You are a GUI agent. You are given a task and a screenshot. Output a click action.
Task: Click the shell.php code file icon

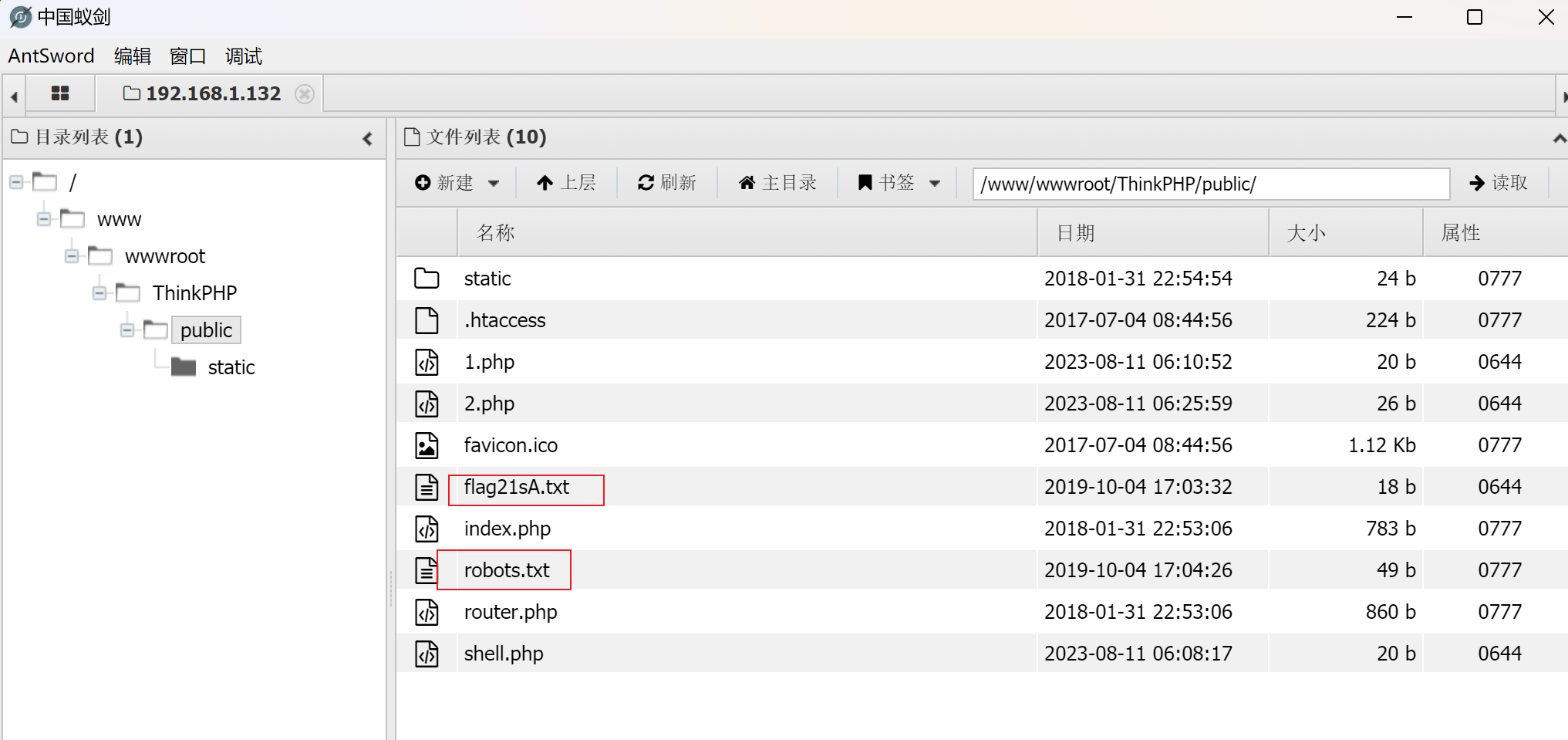tap(427, 654)
